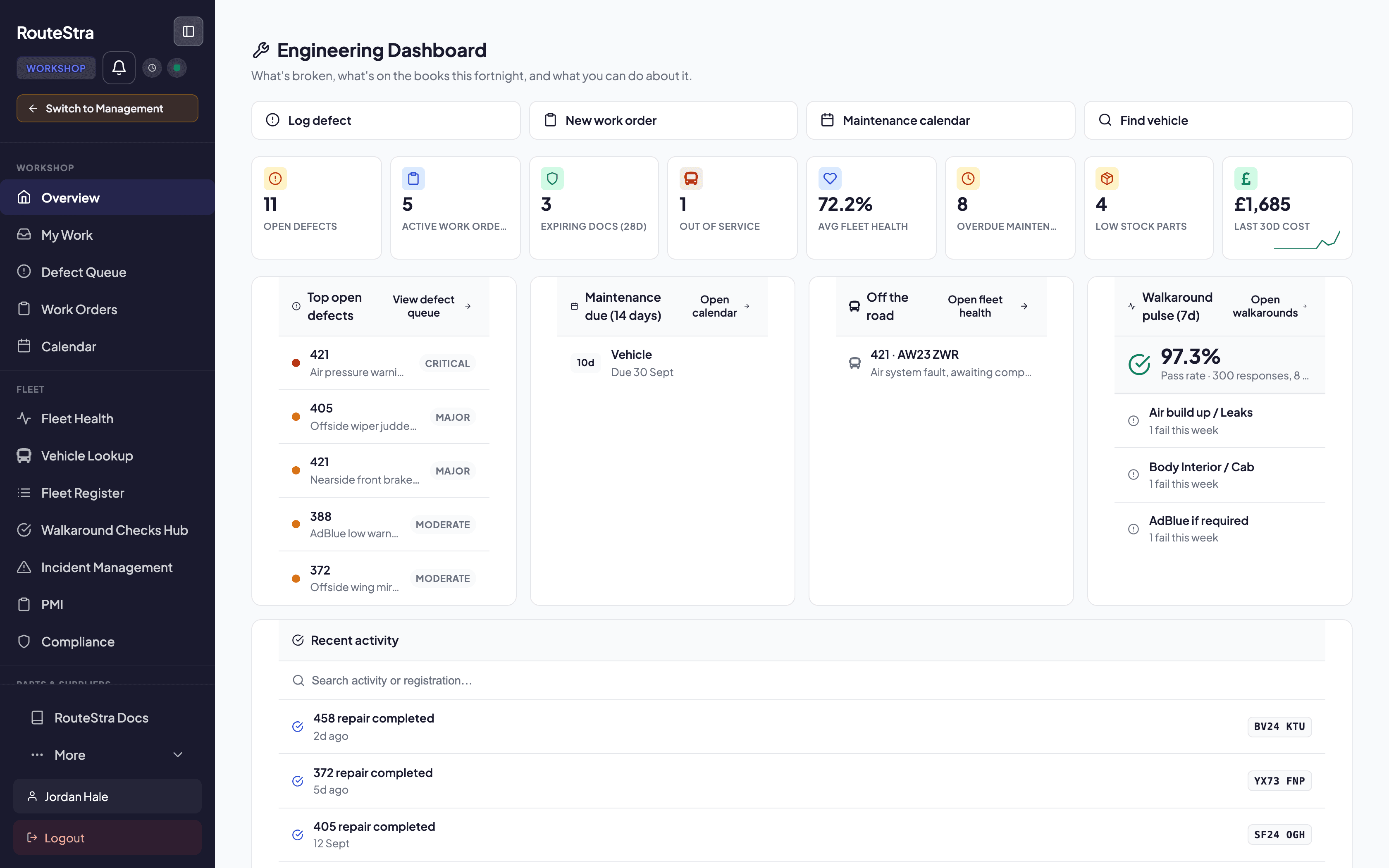This screenshot has width=1389, height=868.
Task: Click the clock status icon in sidebar header
Action: pos(152,68)
